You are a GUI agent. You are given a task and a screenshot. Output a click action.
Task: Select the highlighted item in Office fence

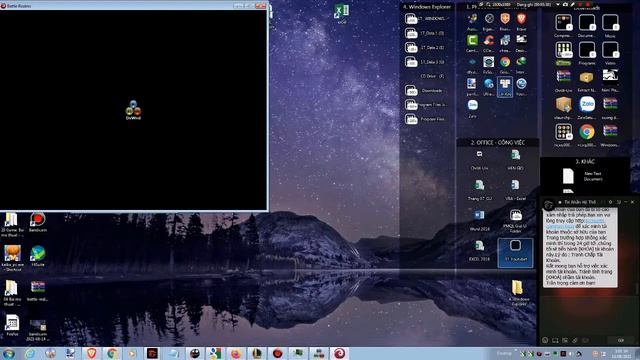tap(516, 252)
